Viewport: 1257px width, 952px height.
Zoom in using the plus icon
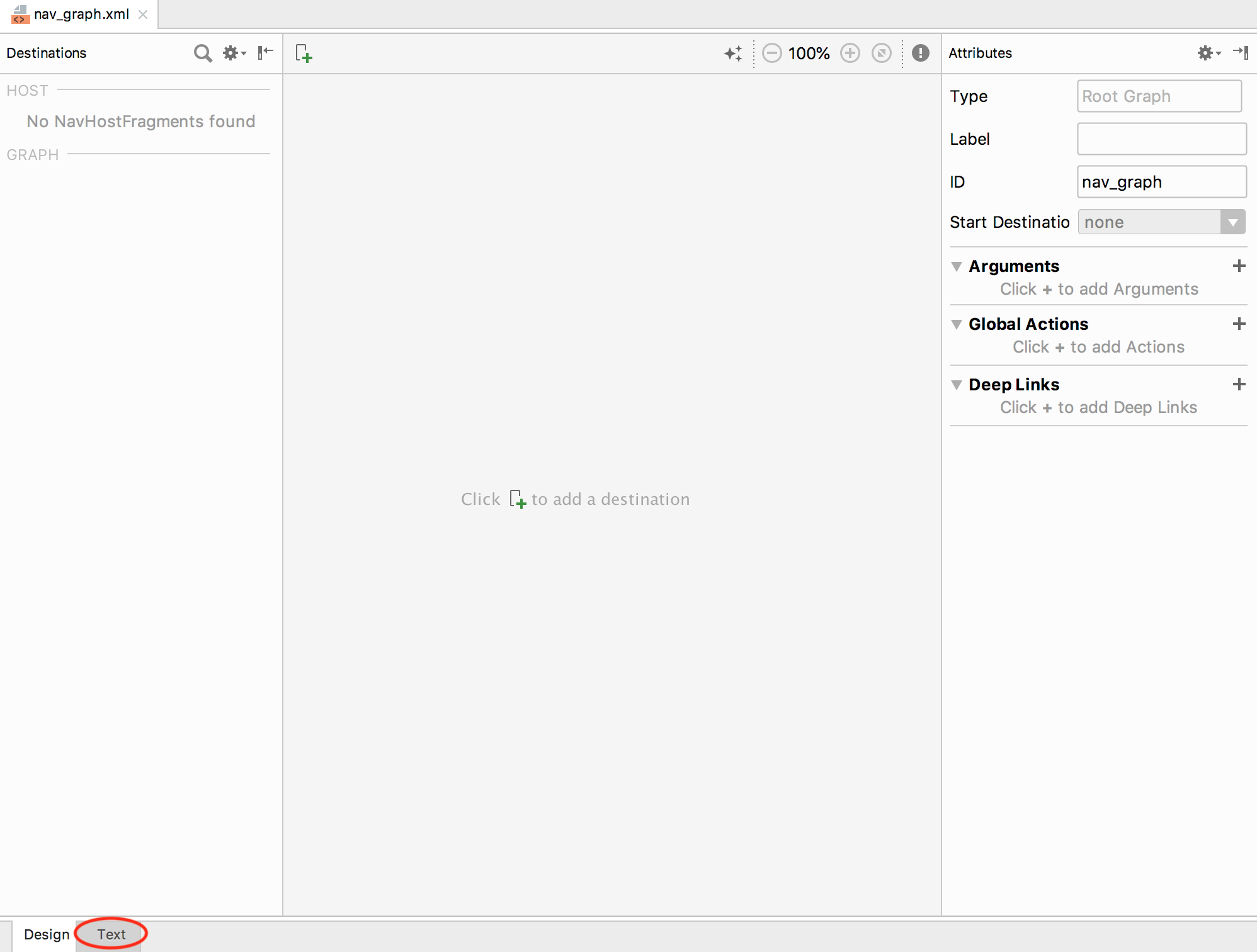tap(850, 53)
